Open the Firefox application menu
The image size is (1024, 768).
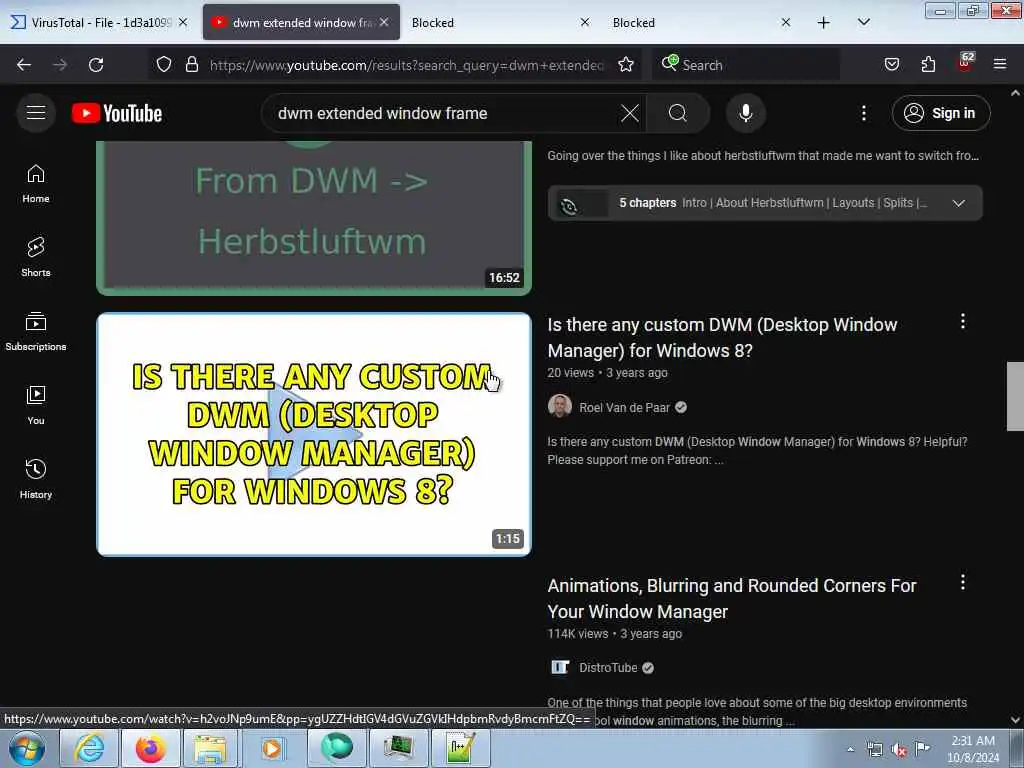(1000, 65)
